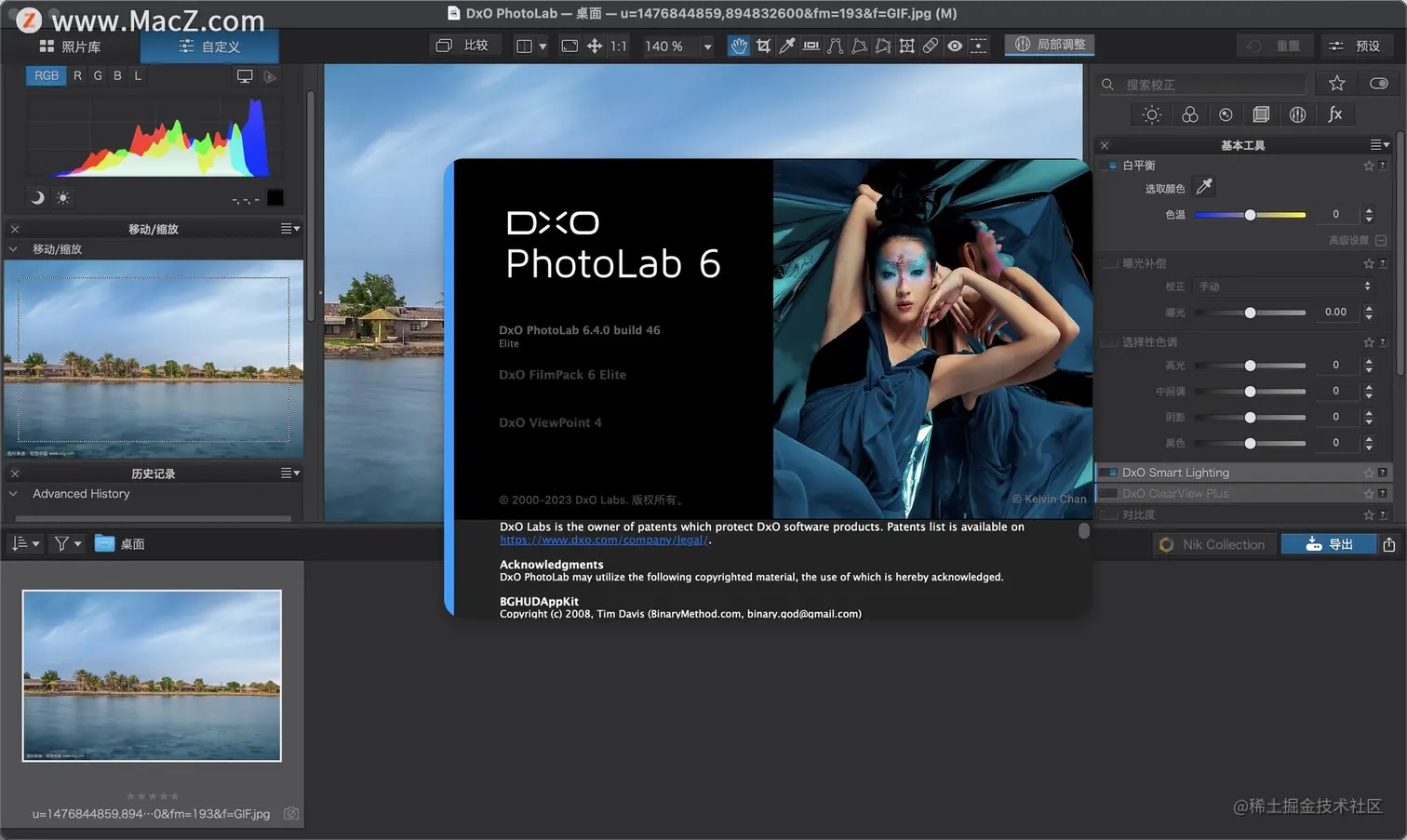This screenshot has height=840, width=1407.
Task: Favorite the White Balance tool star
Action: (x=1369, y=166)
